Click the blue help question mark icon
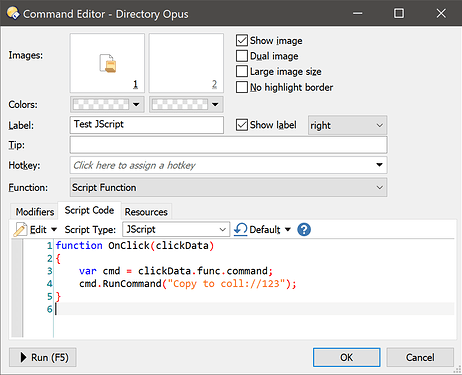Viewport: 462px width, 375px height. pos(304,229)
